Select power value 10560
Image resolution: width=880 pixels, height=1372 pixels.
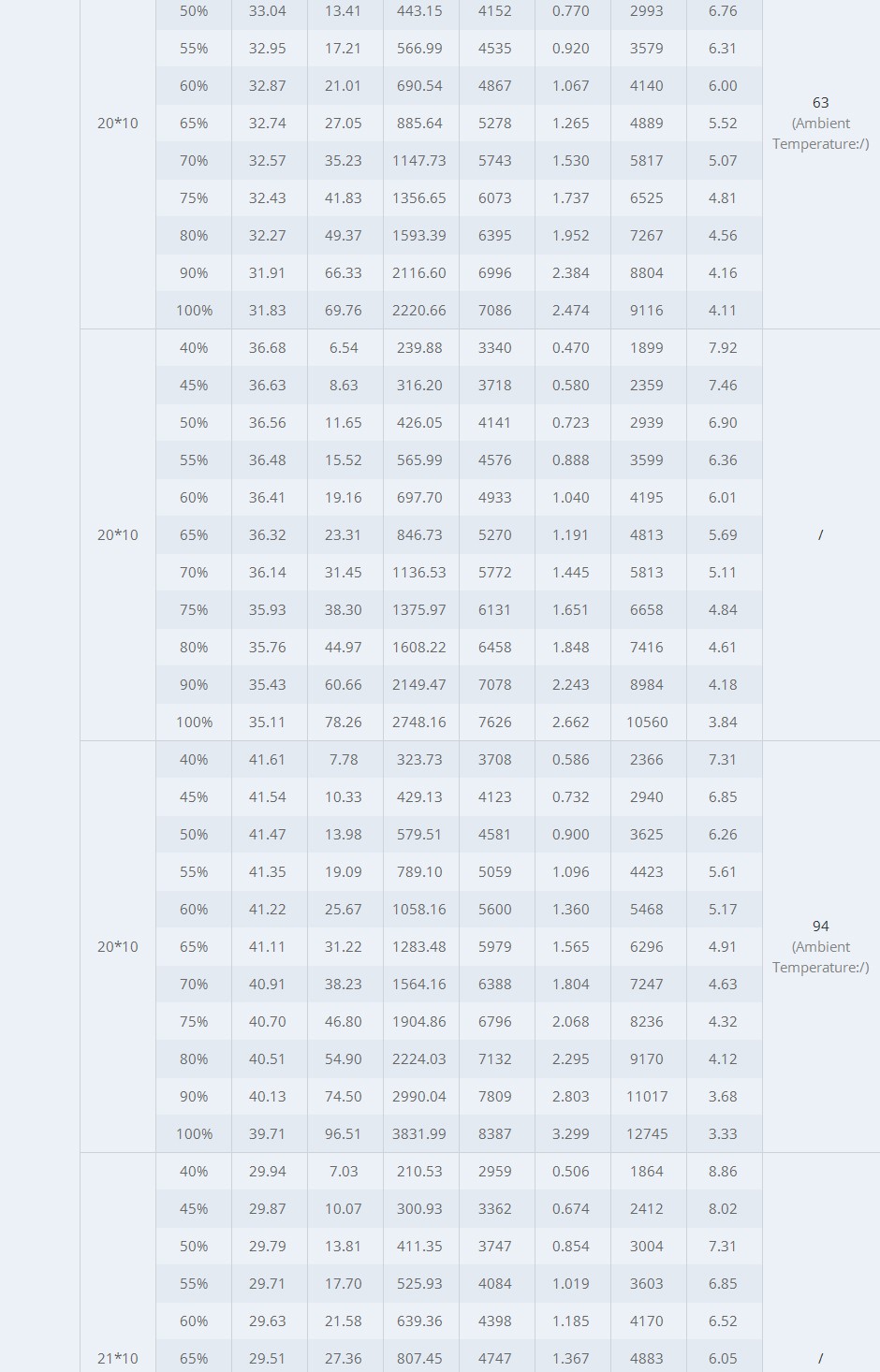tap(647, 722)
